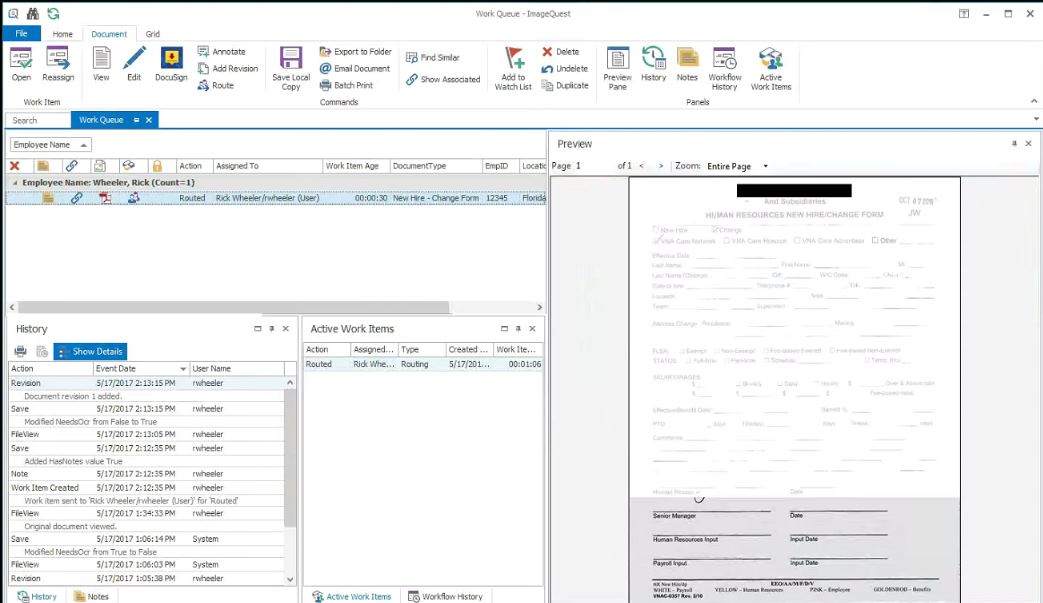Select the Routed row in Active Work Items
Image resolution: width=1043 pixels, height=603 pixels.
coord(423,364)
